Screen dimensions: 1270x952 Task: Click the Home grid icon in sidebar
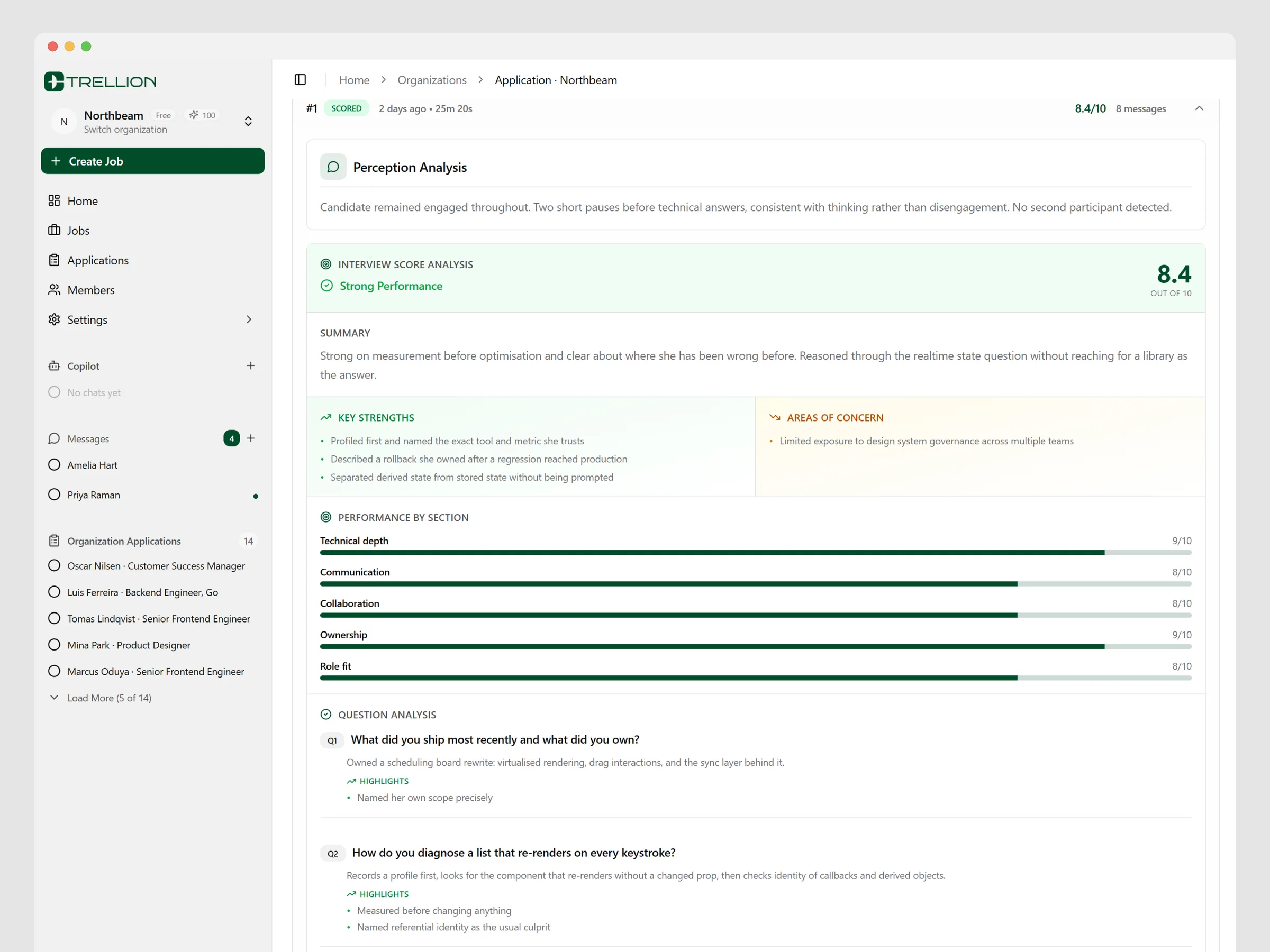click(x=54, y=200)
